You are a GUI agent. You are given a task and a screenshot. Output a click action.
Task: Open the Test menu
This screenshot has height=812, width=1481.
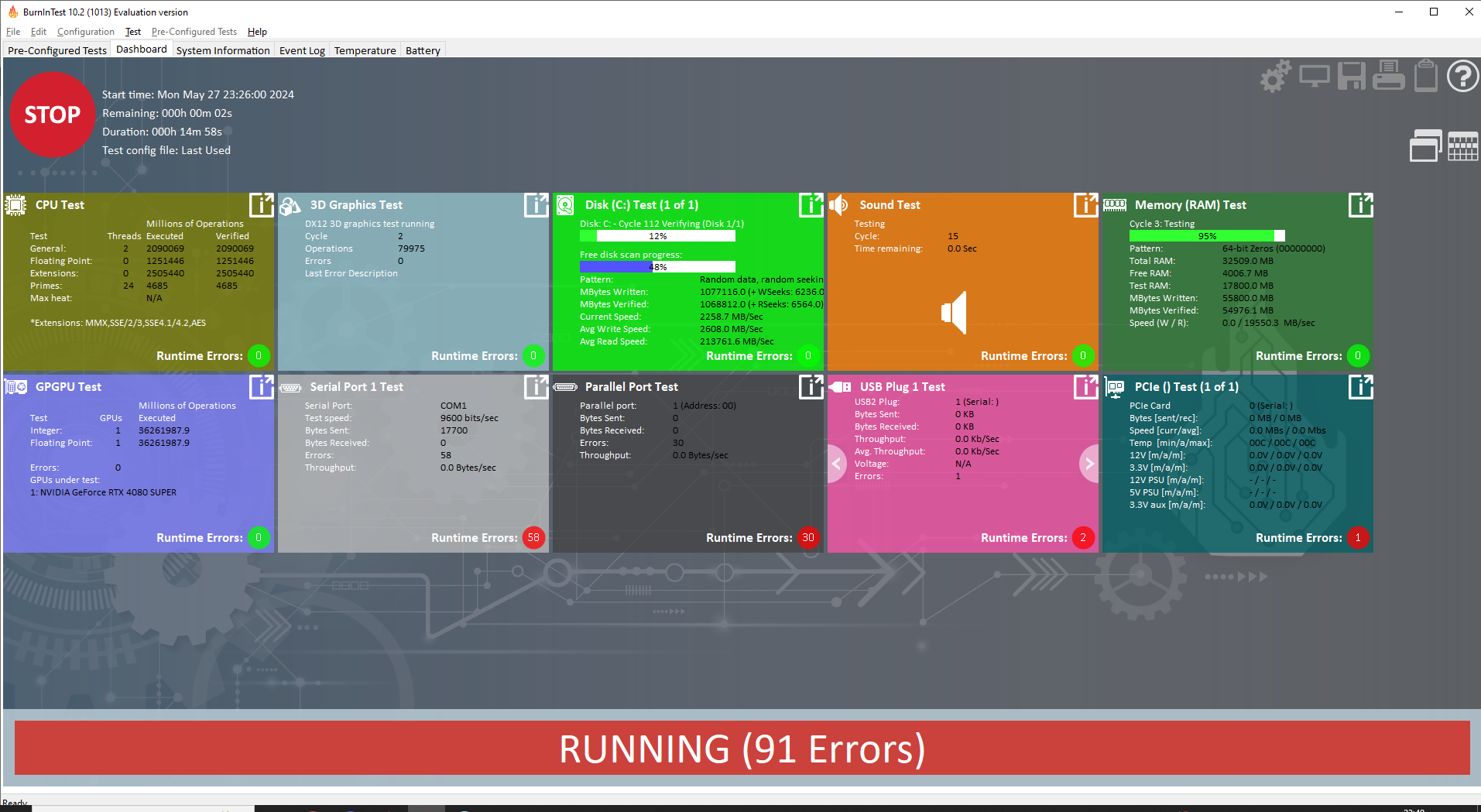[x=133, y=32]
